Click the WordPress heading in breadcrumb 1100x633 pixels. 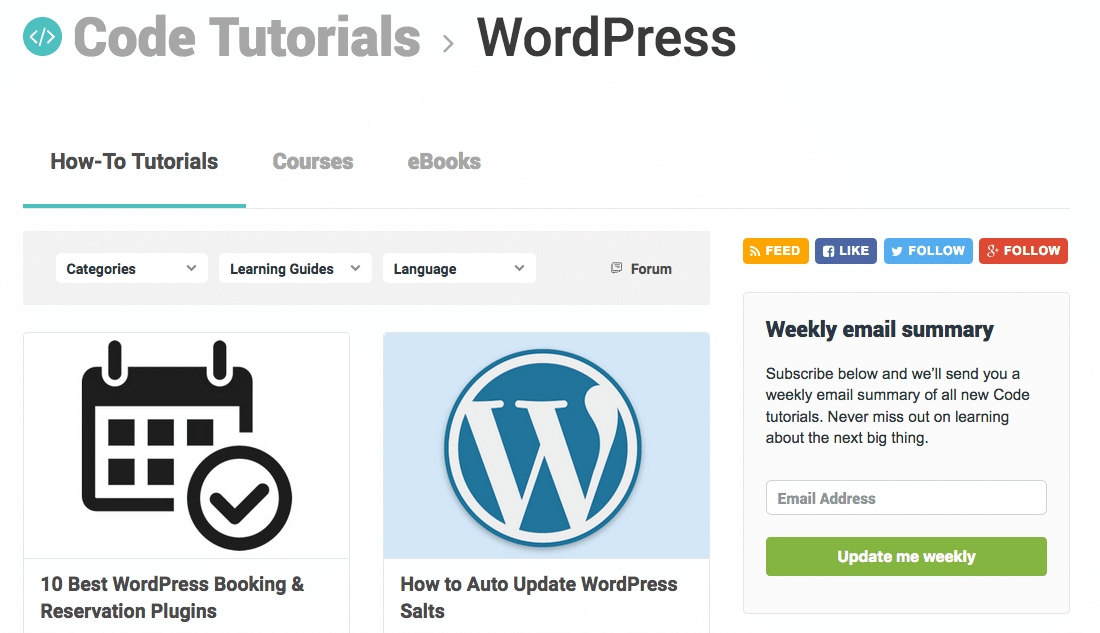607,37
